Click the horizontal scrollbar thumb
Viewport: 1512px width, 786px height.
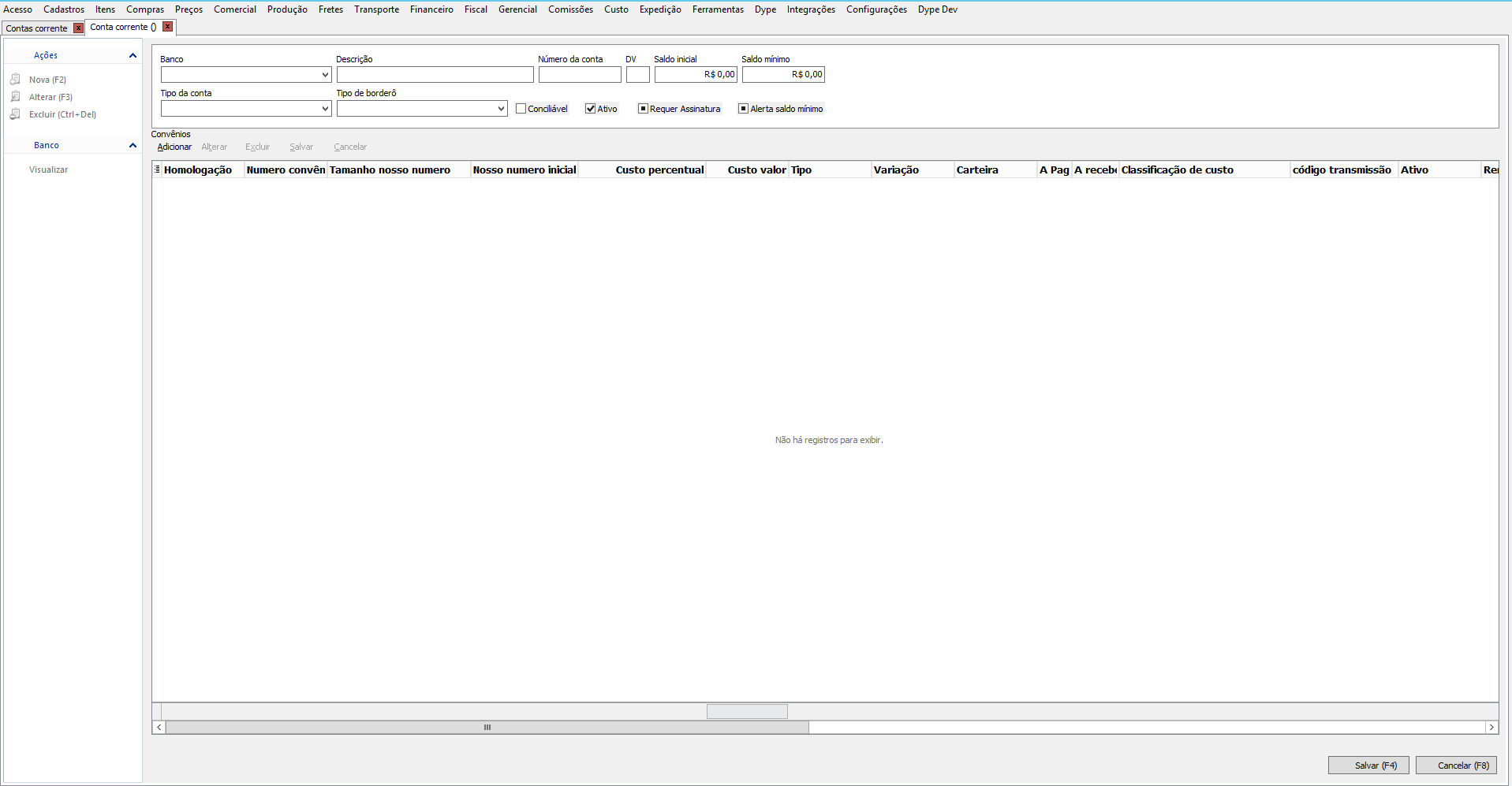[x=487, y=727]
